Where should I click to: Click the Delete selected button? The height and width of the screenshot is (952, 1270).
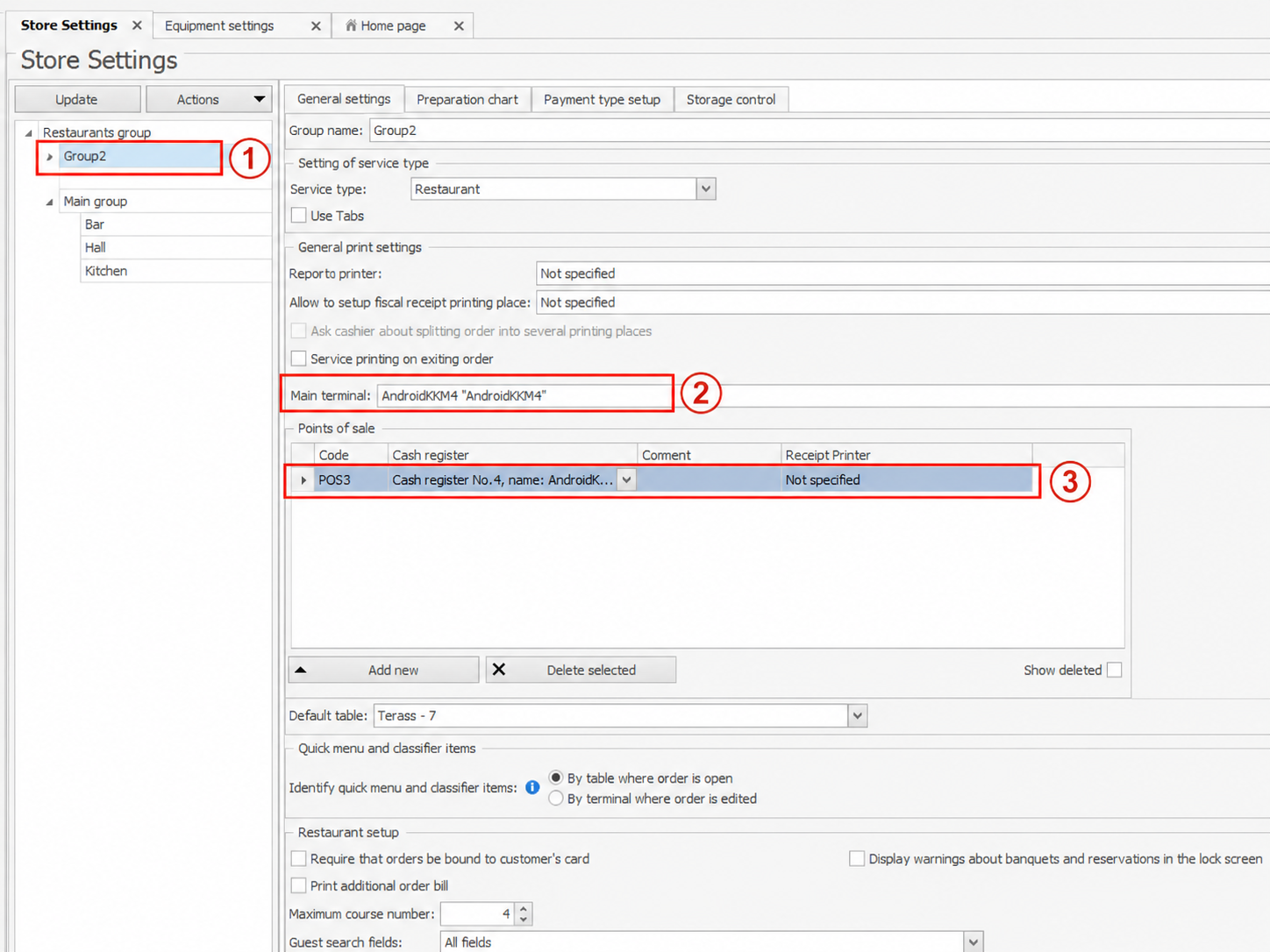581,670
